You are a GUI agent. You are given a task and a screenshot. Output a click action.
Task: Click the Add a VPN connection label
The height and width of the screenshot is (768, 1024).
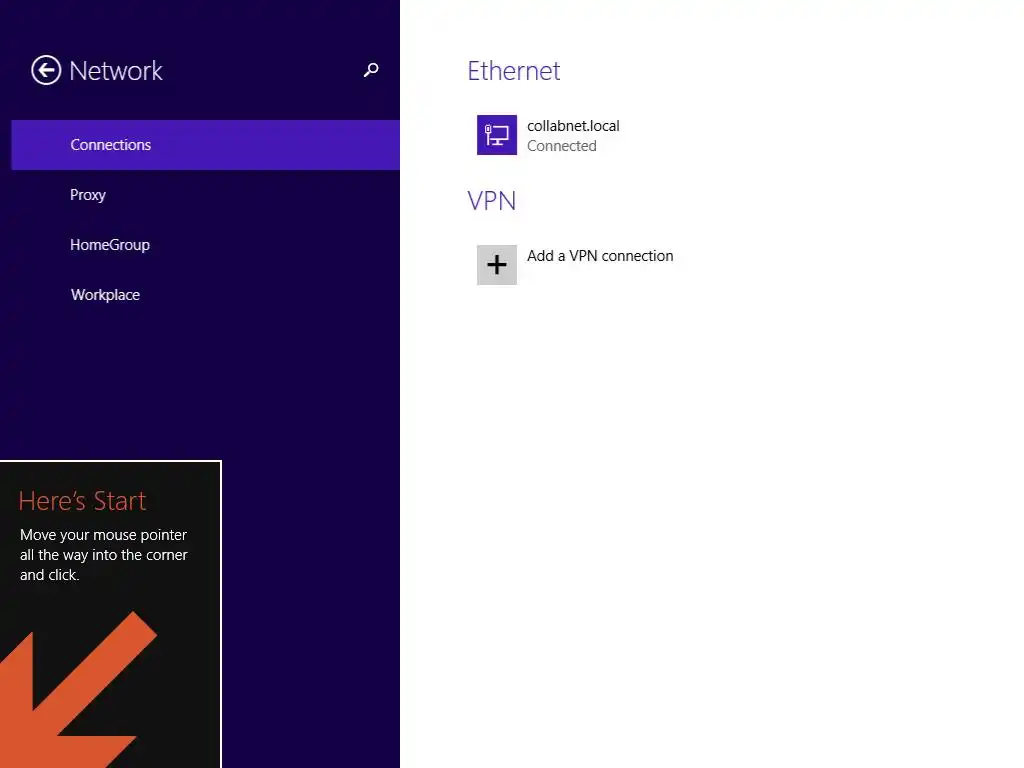point(600,256)
